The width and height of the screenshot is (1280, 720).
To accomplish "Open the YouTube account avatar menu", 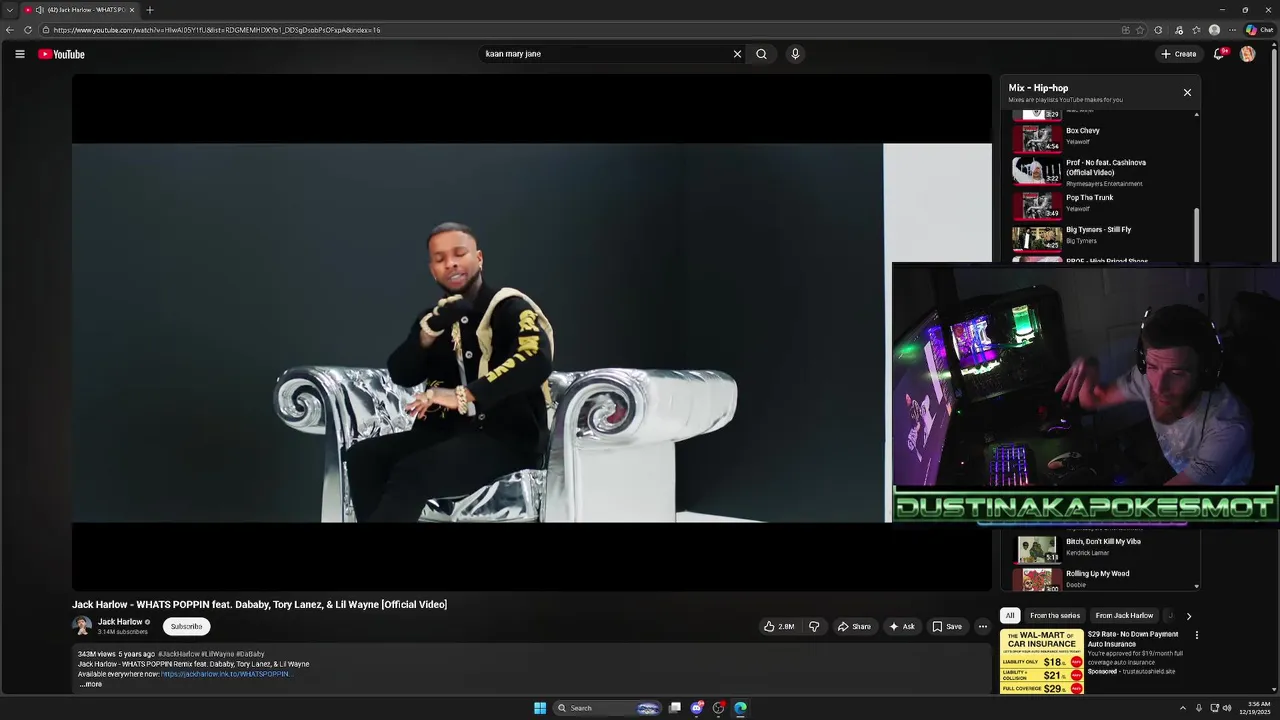I will 1247,54.
